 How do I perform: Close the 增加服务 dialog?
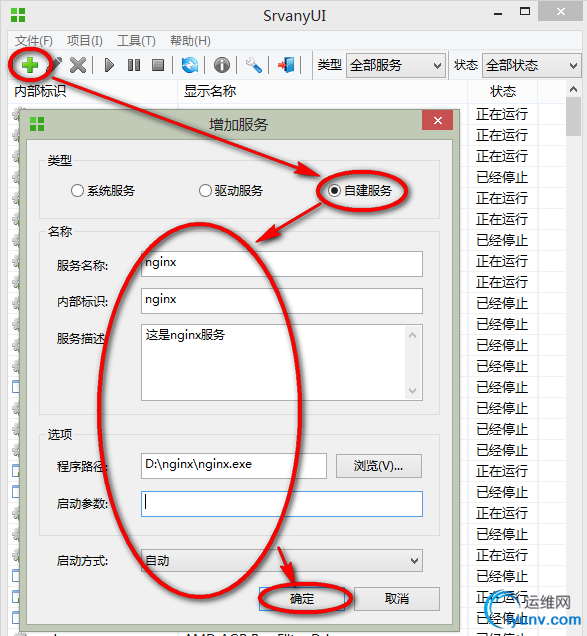coord(437,120)
